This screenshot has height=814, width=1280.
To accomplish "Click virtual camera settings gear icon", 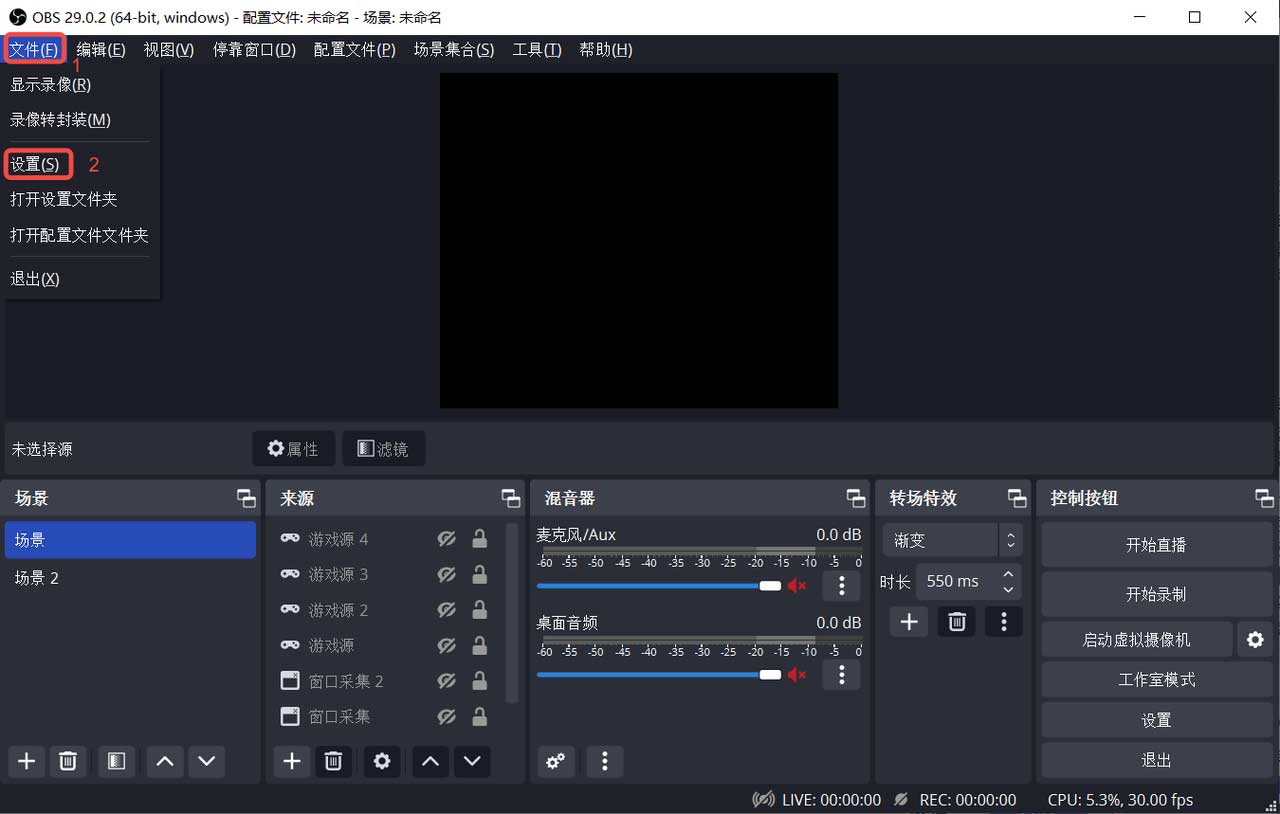I will [x=1255, y=639].
